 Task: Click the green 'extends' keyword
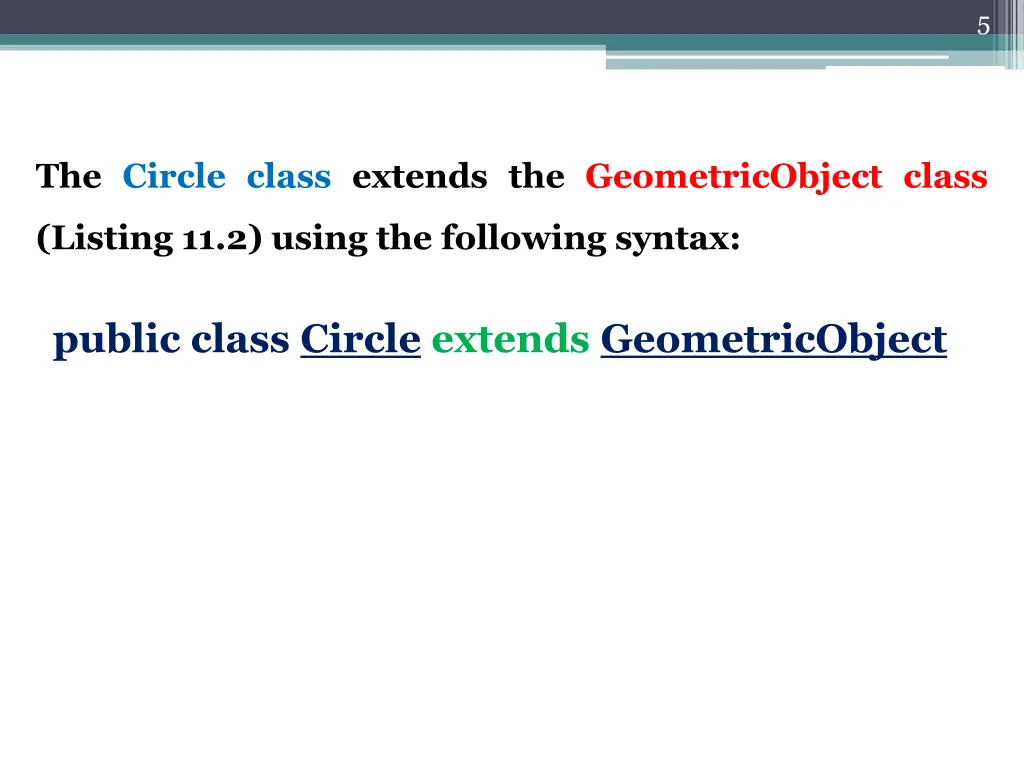pos(510,339)
